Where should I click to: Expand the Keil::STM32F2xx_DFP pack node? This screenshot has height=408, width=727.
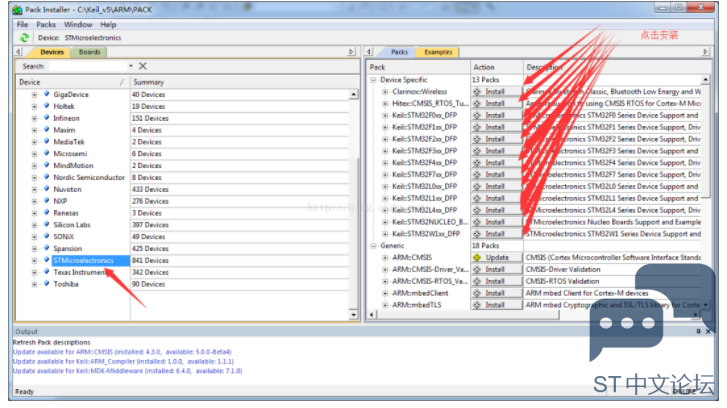(385, 139)
